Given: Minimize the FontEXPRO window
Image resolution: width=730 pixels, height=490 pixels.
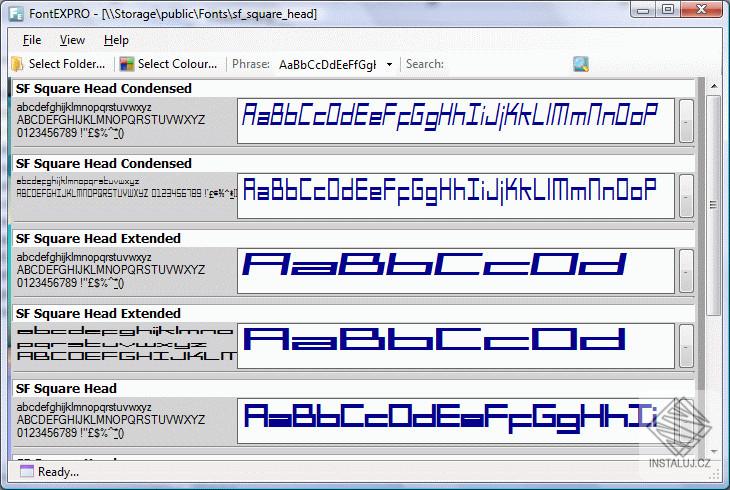Looking at the screenshot, I should (643, 10).
